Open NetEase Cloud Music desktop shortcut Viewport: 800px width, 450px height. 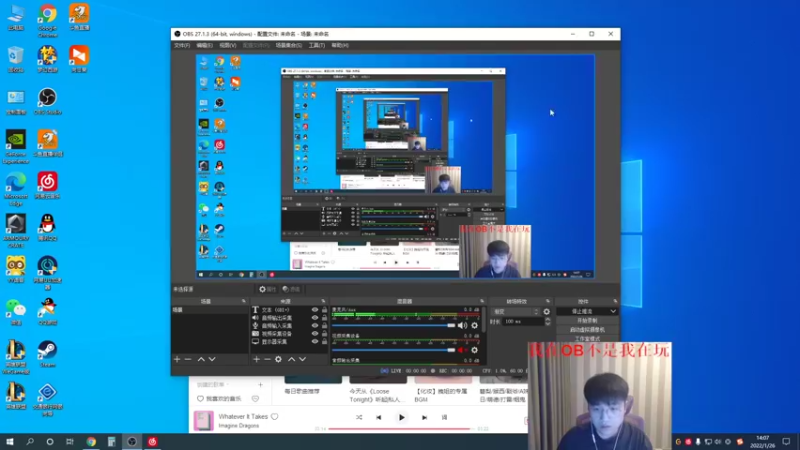[47, 186]
